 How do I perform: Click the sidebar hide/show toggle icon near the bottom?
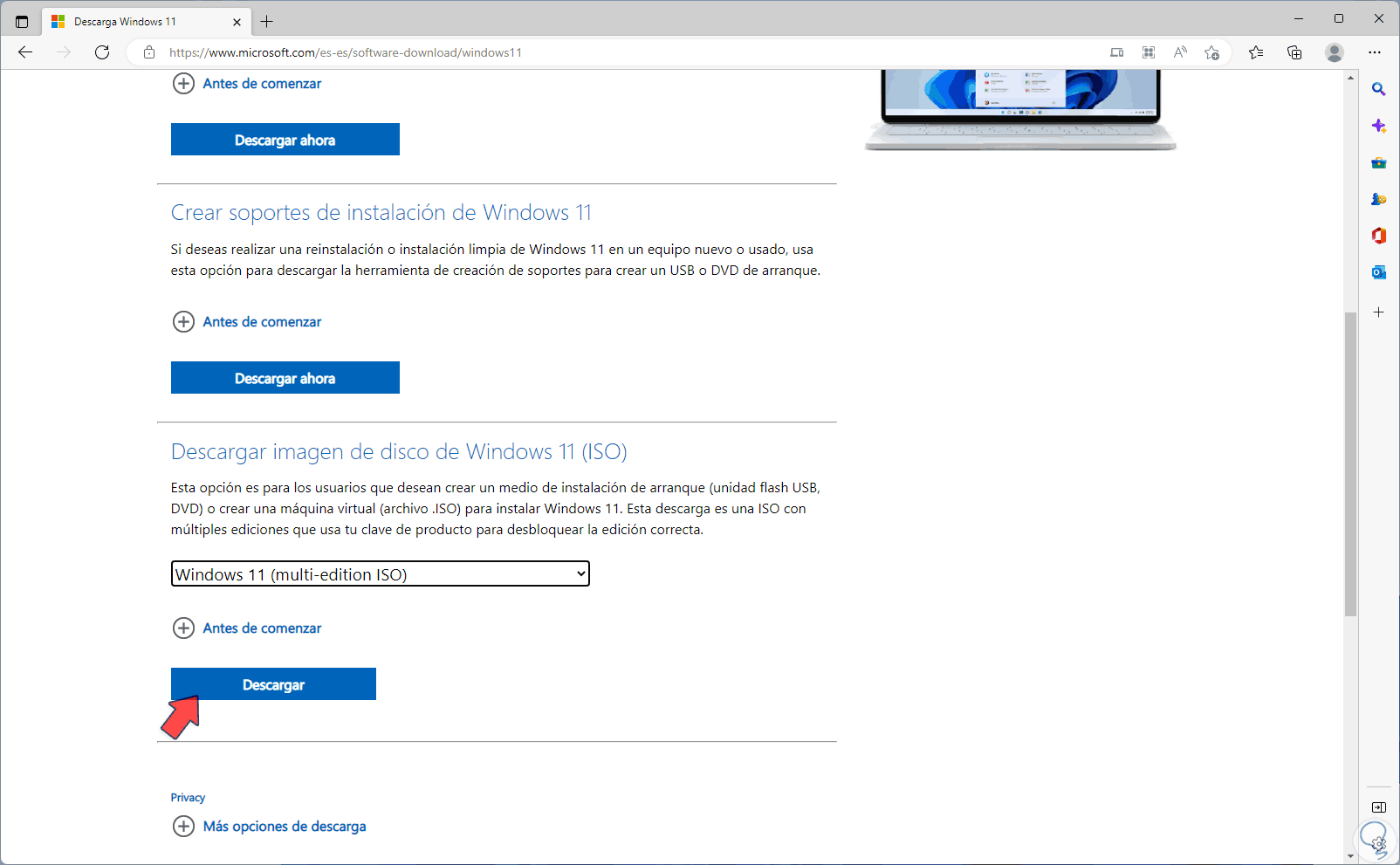1379,807
